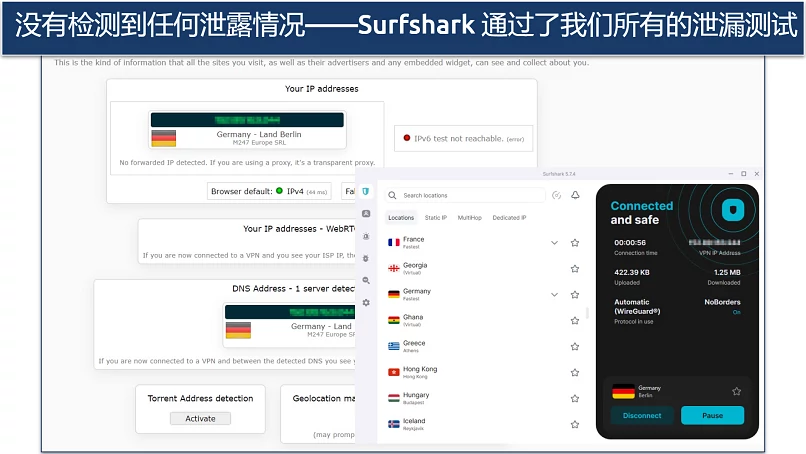Click the 422.39 KB uploaded value

[632, 273]
